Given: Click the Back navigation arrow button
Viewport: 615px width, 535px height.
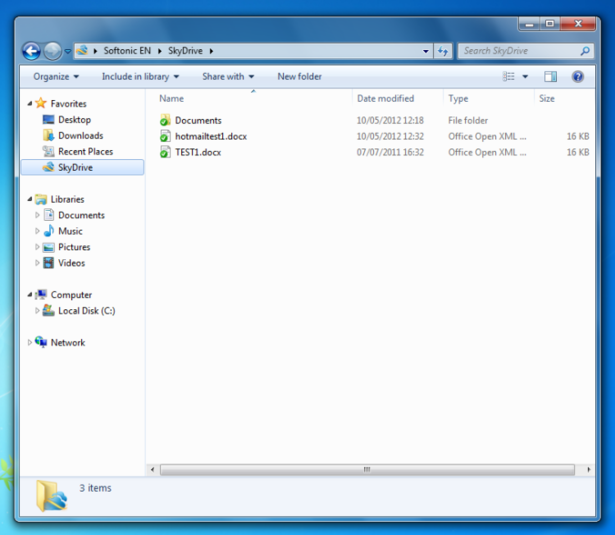Looking at the screenshot, I should 30,51.
